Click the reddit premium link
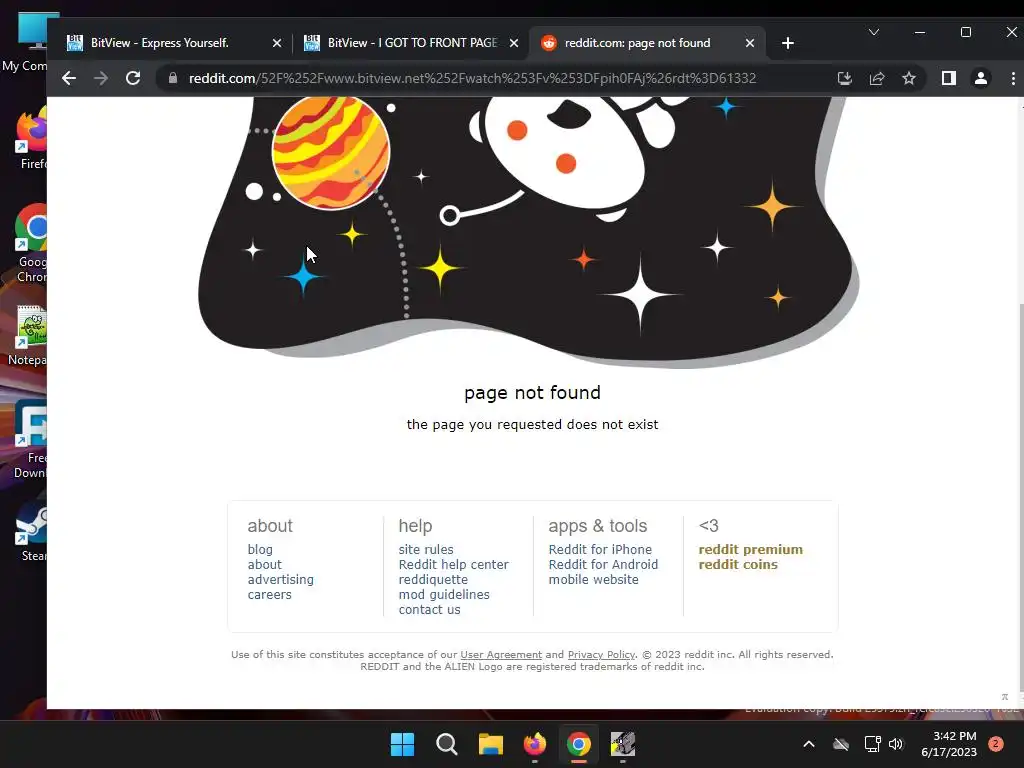The image size is (1024, 768). [750, 549]
